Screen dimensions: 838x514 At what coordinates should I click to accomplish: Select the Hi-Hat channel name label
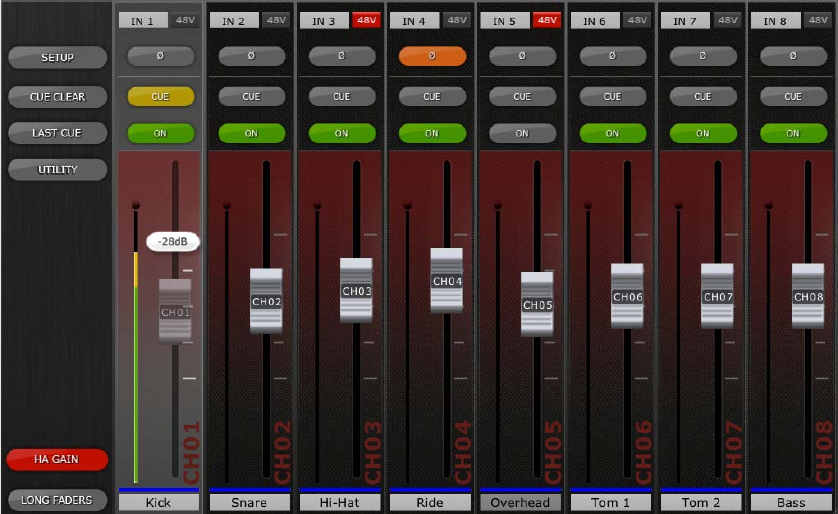(340, 503)
